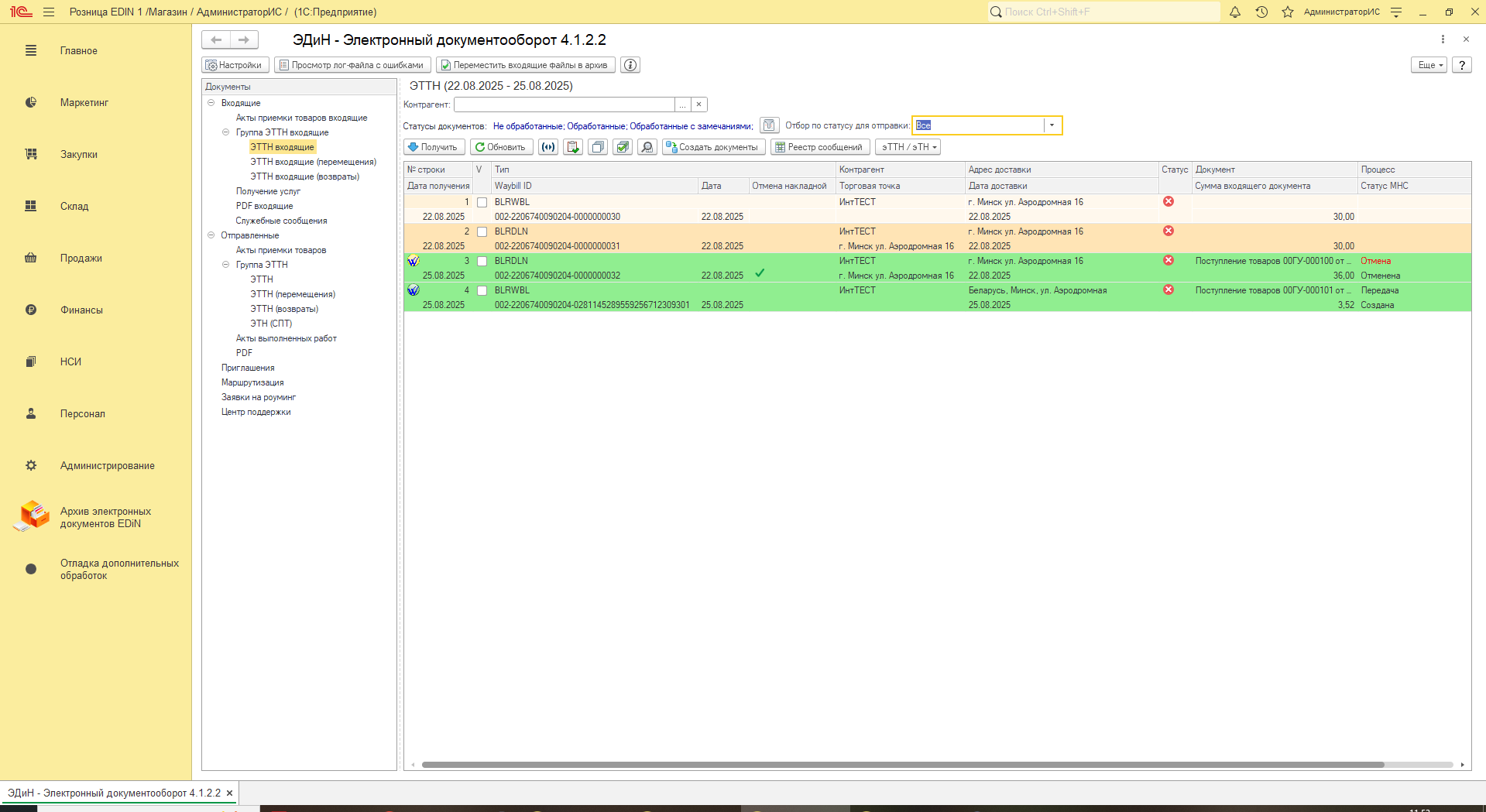Image resolution: width=1486 pixels, height=812 pixels.
Task: Click the signal broadcast icon in toolbar
Action: coord(548,147)
